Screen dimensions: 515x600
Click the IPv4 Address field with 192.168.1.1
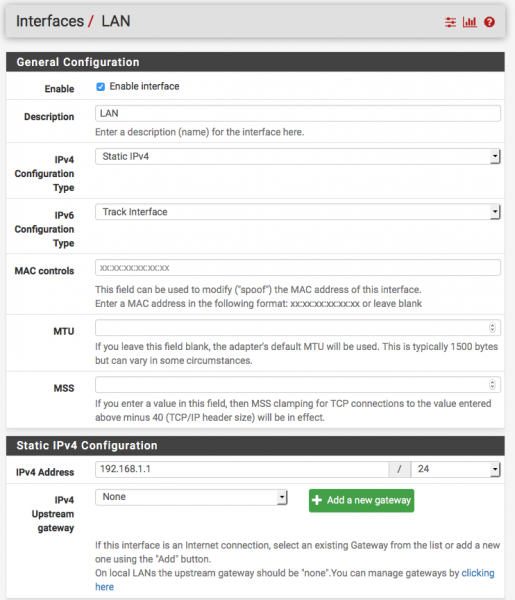click(242, 469)
